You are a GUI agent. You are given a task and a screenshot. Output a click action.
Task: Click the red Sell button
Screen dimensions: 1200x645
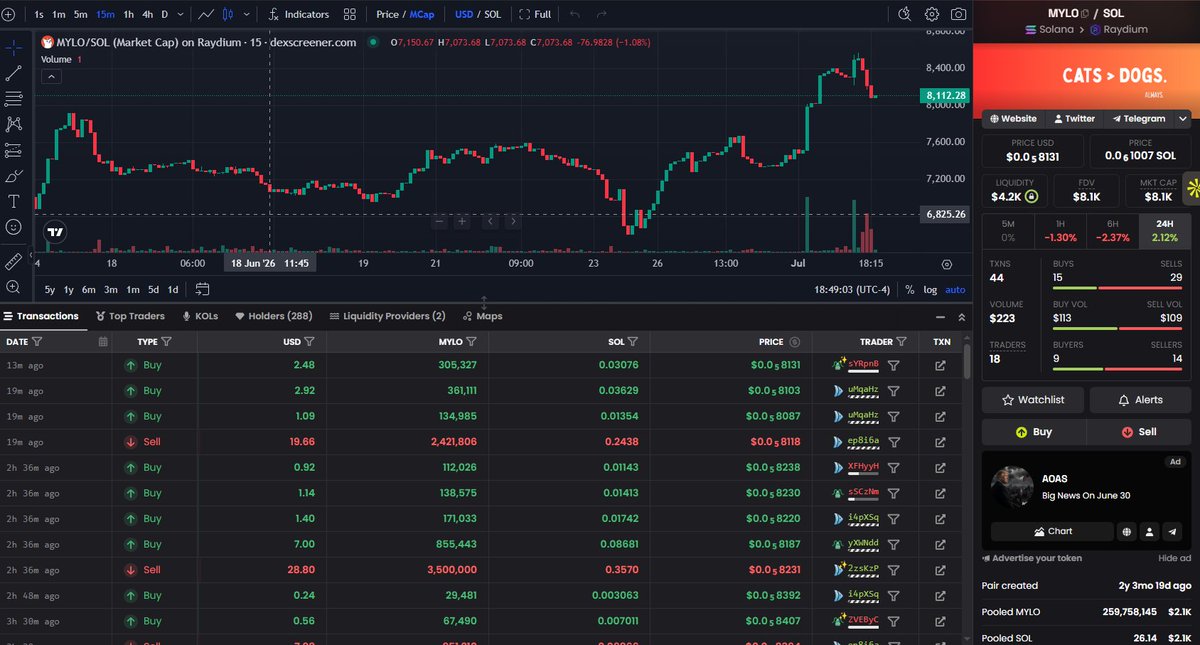click(x=1139, y=432)
